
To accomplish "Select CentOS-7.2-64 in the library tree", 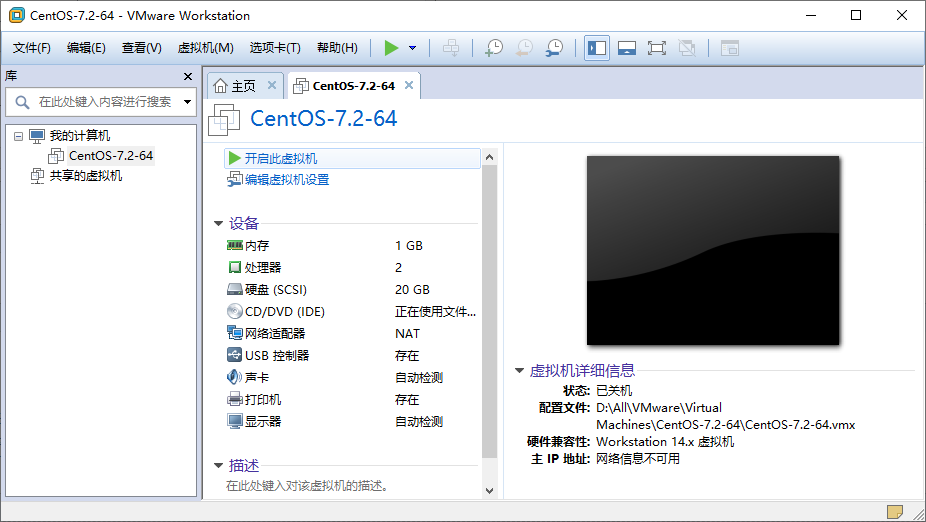I will (110, 156).
